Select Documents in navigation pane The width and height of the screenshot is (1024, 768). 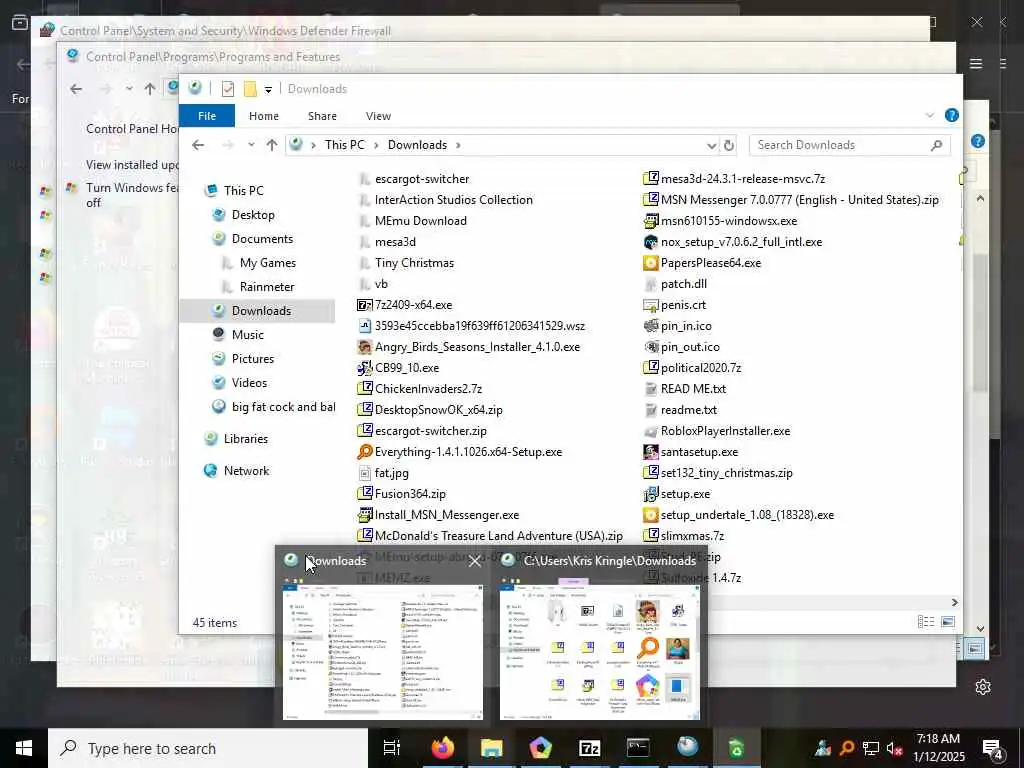[262, 239]
